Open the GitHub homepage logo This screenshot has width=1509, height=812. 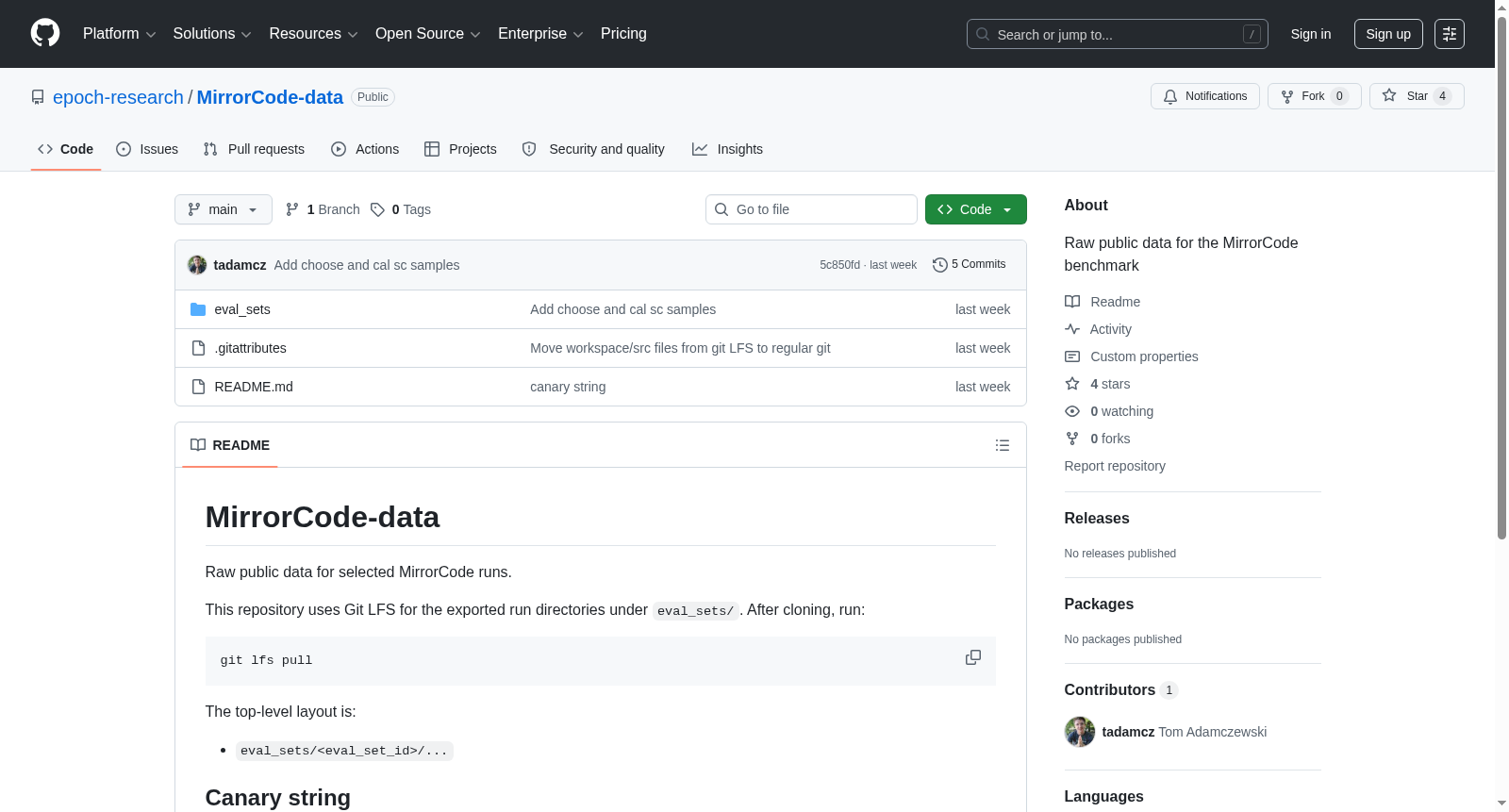(x=45, y=34)
